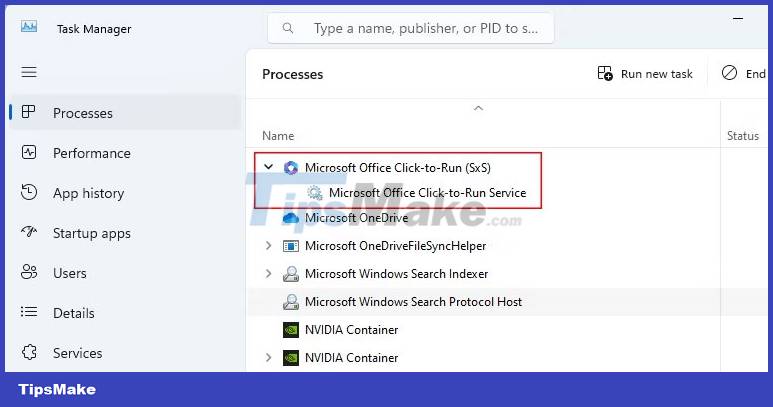Click the icon of expandable NVIDIA Container
The image size is (773, 407).
[291, 358]
